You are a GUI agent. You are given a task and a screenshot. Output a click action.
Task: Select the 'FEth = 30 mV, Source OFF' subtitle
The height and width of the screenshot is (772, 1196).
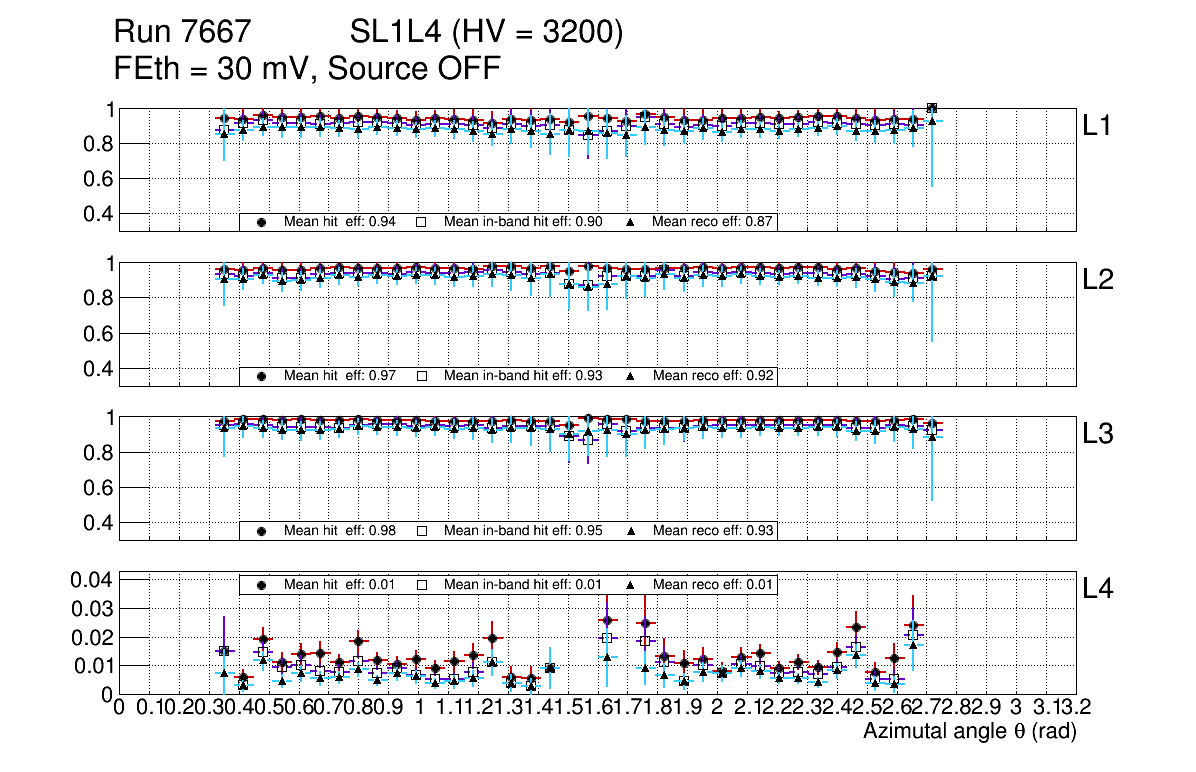307,68
